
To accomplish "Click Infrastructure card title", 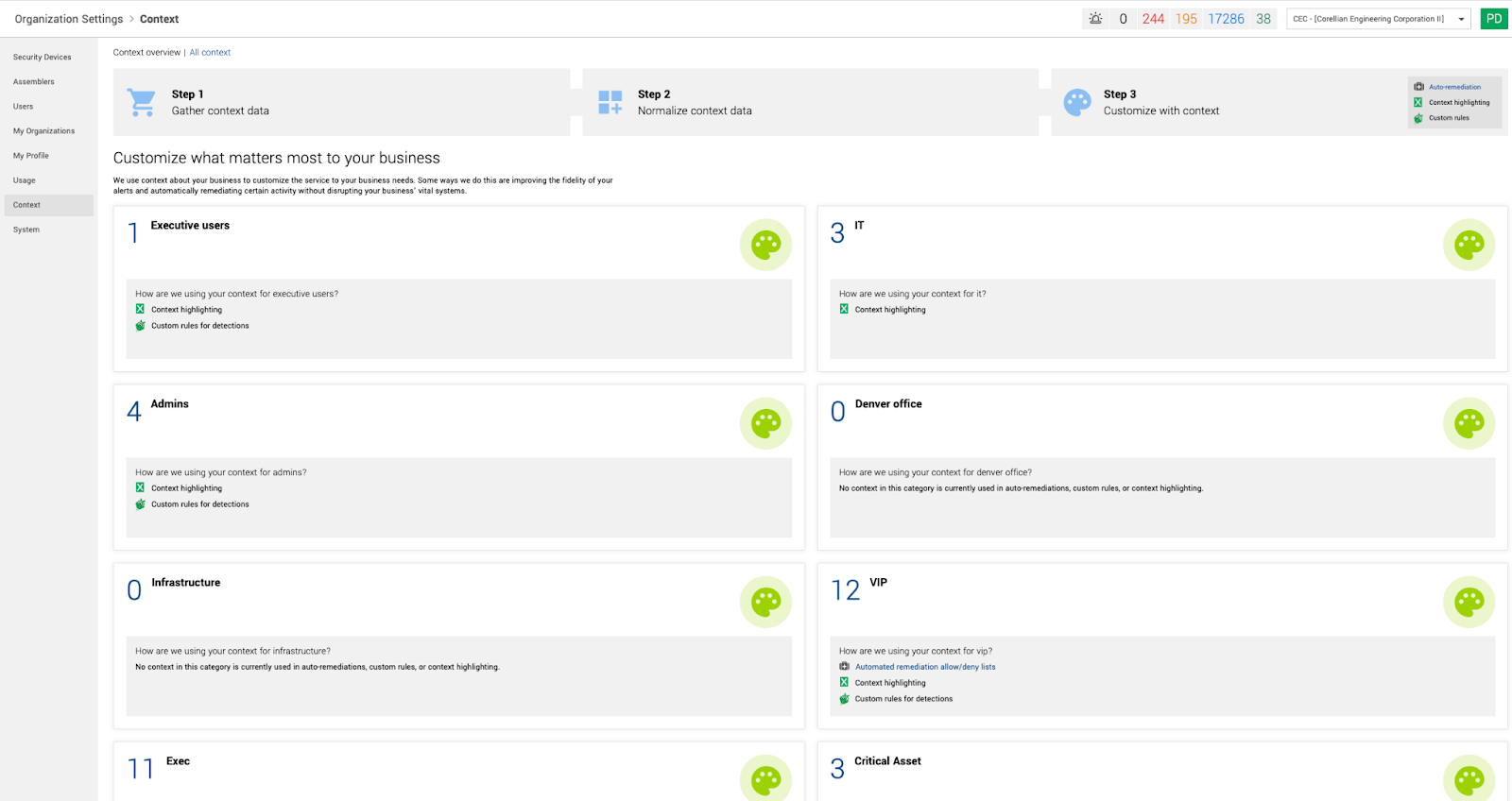I will (x=185, y=582).
